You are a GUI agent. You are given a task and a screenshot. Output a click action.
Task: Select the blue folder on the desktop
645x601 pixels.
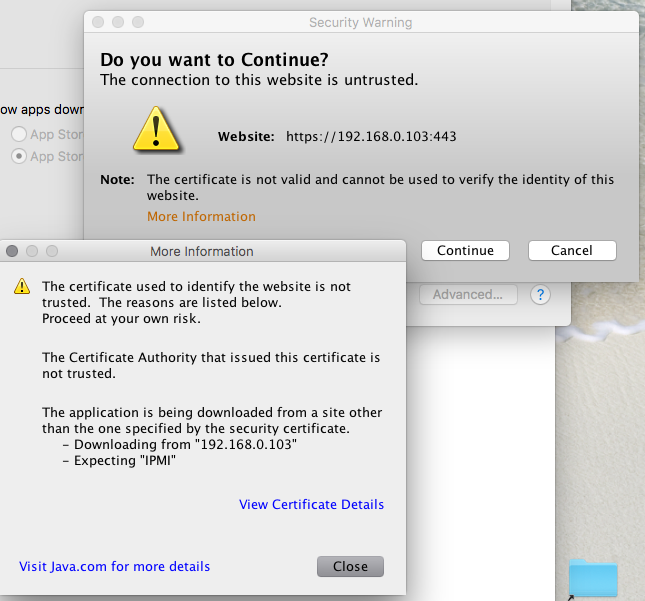[x=593, y=578]
